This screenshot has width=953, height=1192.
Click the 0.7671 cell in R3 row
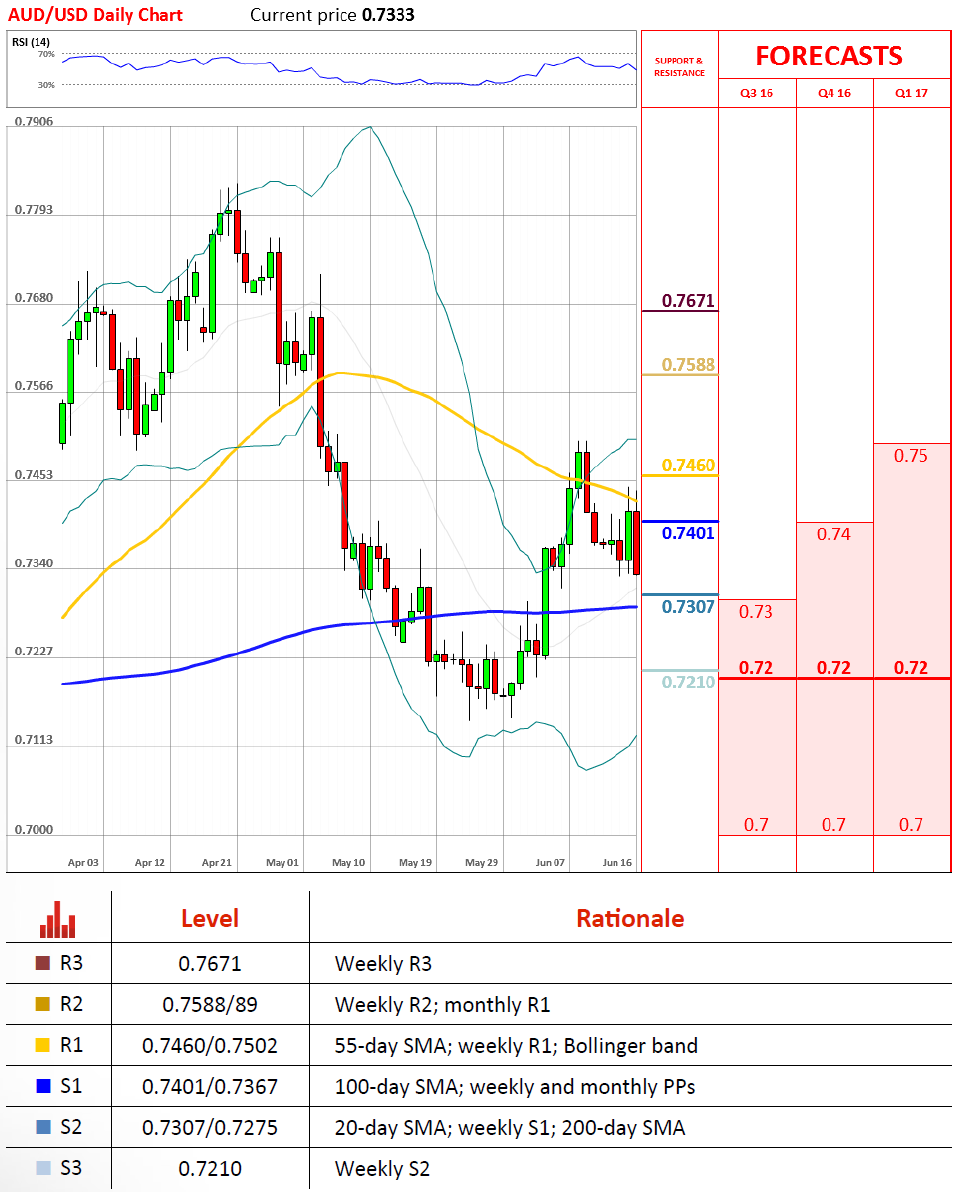(x=210, y=964)
